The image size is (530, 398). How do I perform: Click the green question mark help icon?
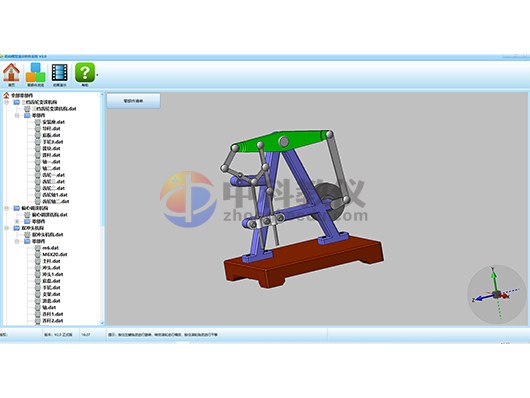(x=85, y=72)
